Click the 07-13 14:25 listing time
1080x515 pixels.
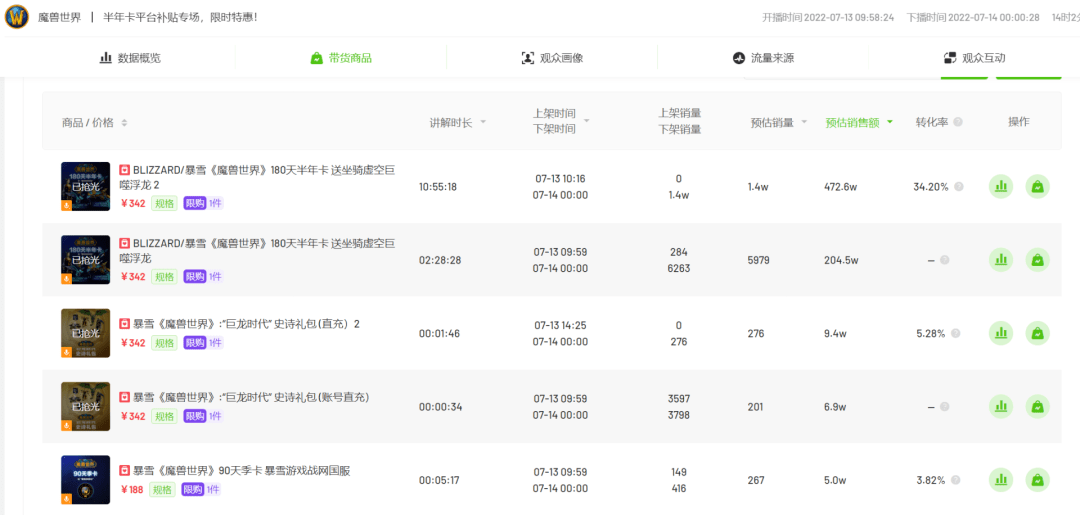point(560,325)
